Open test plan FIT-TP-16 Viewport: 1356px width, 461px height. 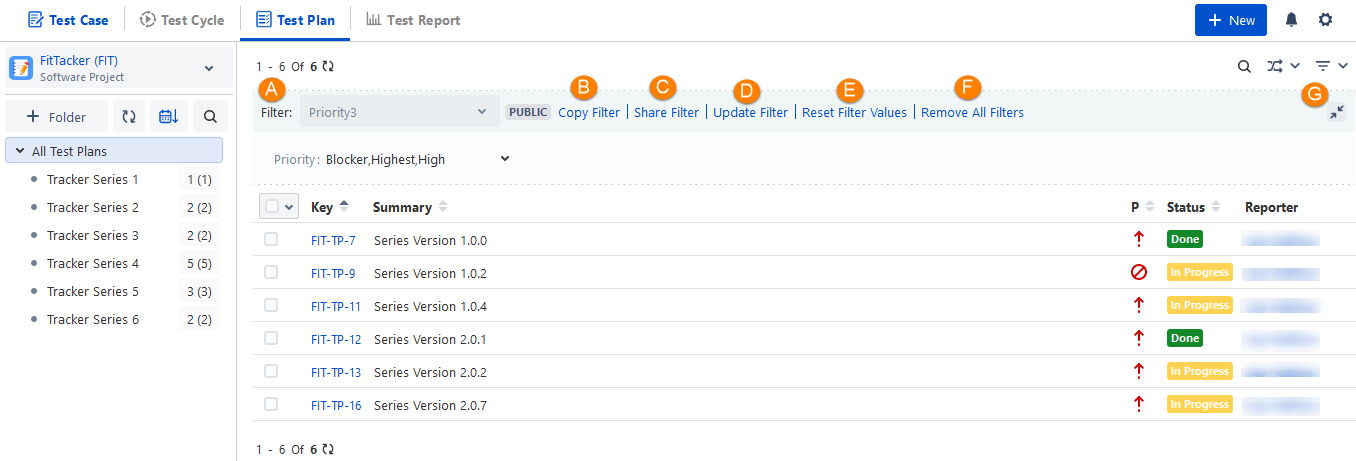coord(336,405)
